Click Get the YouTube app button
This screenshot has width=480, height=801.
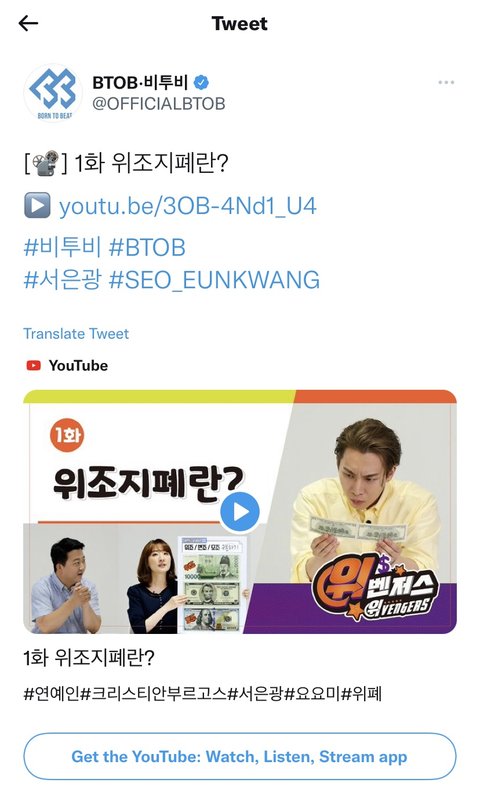pyautogui.click(x=240, y=757)
